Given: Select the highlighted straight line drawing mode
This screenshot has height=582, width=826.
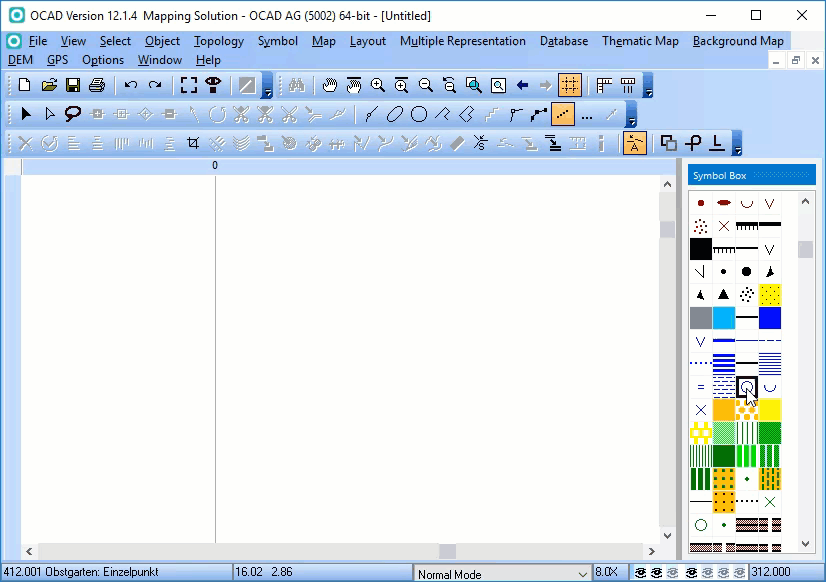Looking at the screenshot, I should coord(563,114).
